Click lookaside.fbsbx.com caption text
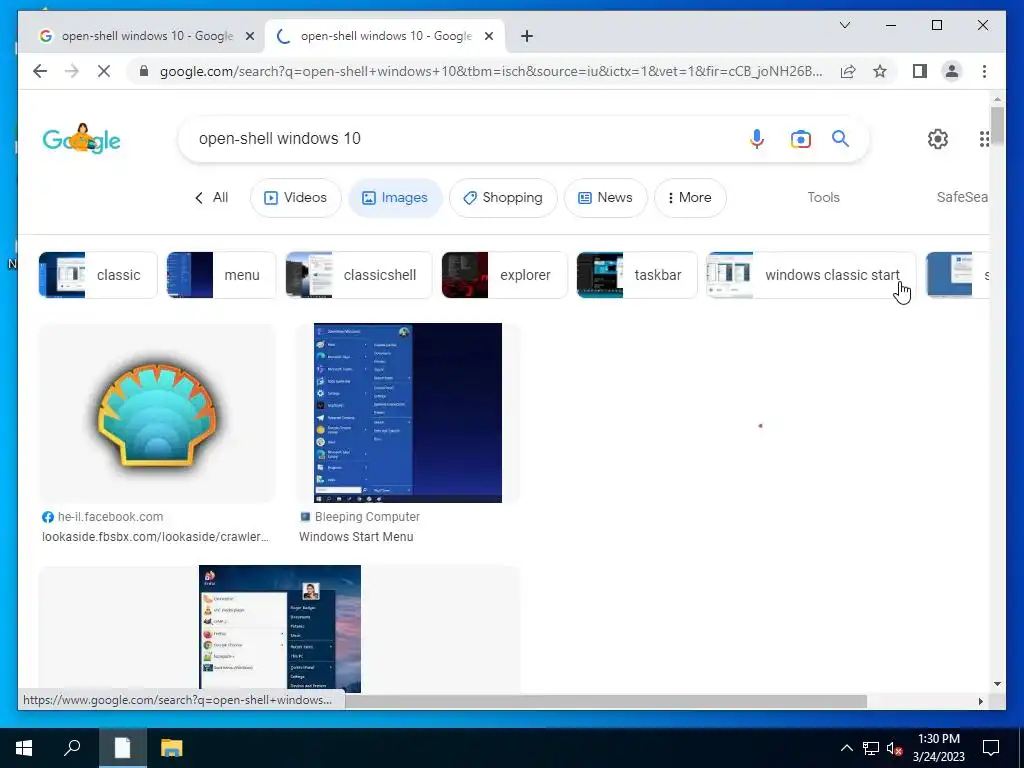Screen dimensions: 1024x768 155,537
